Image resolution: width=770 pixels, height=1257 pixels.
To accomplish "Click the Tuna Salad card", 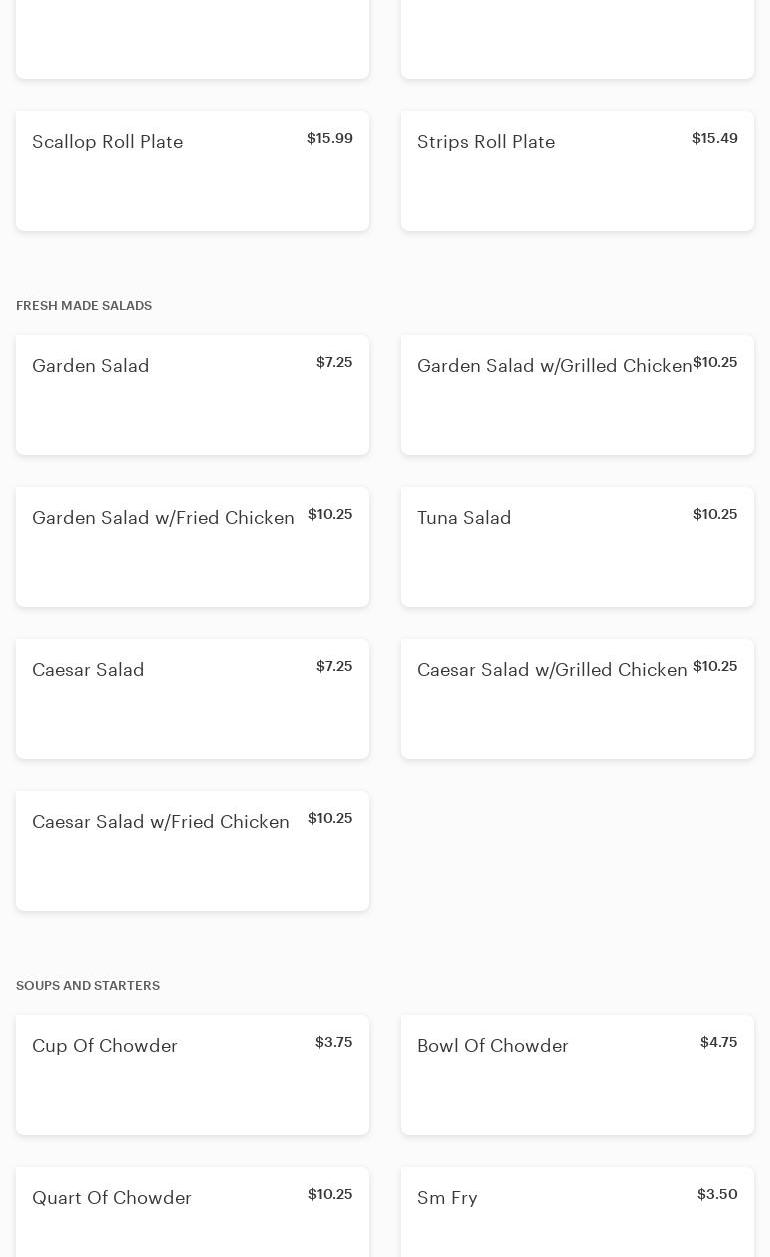I will tap(577, 547).
